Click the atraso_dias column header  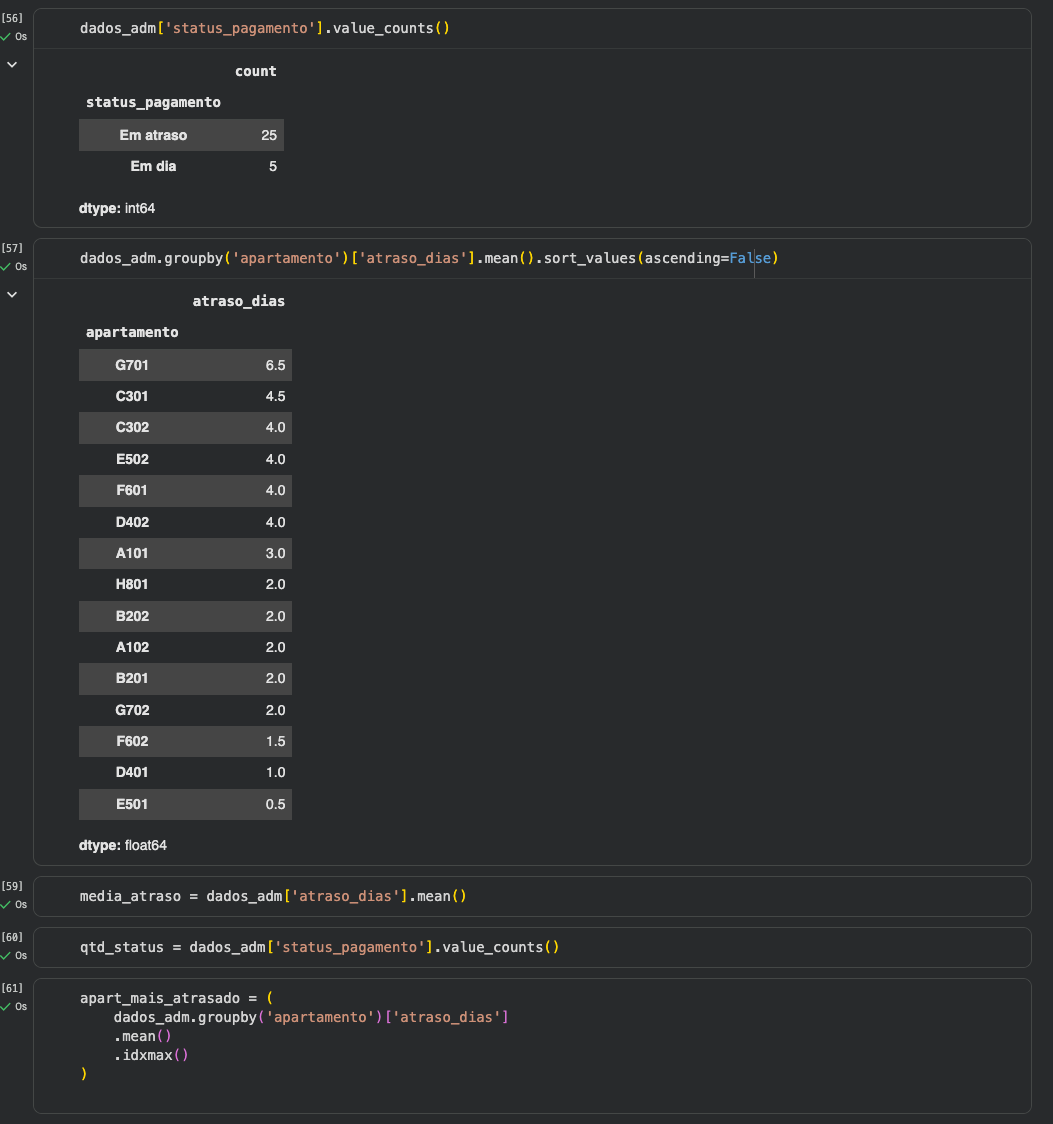click(x=238, y=301)
